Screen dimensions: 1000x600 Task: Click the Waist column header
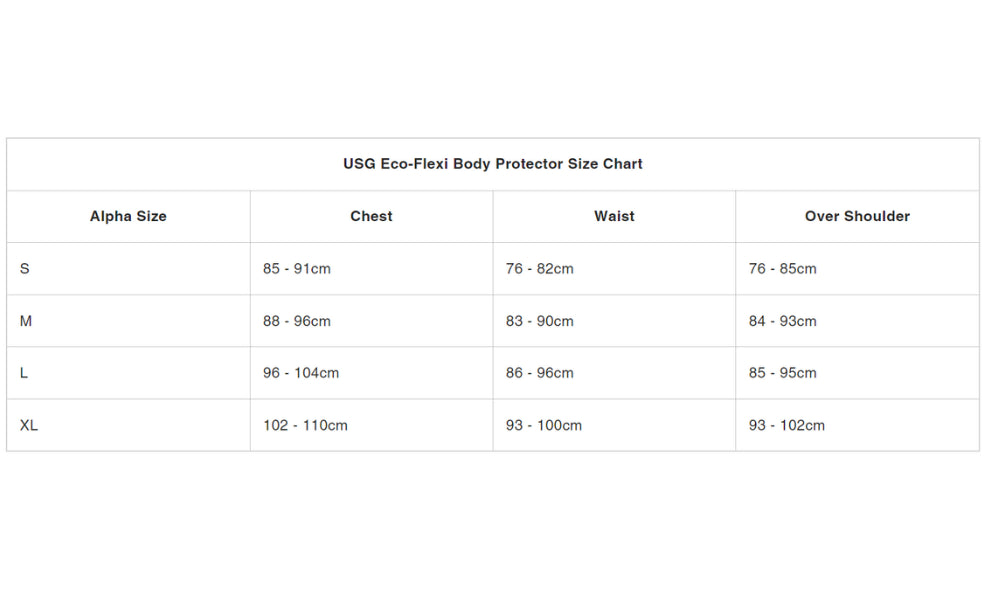614,216
